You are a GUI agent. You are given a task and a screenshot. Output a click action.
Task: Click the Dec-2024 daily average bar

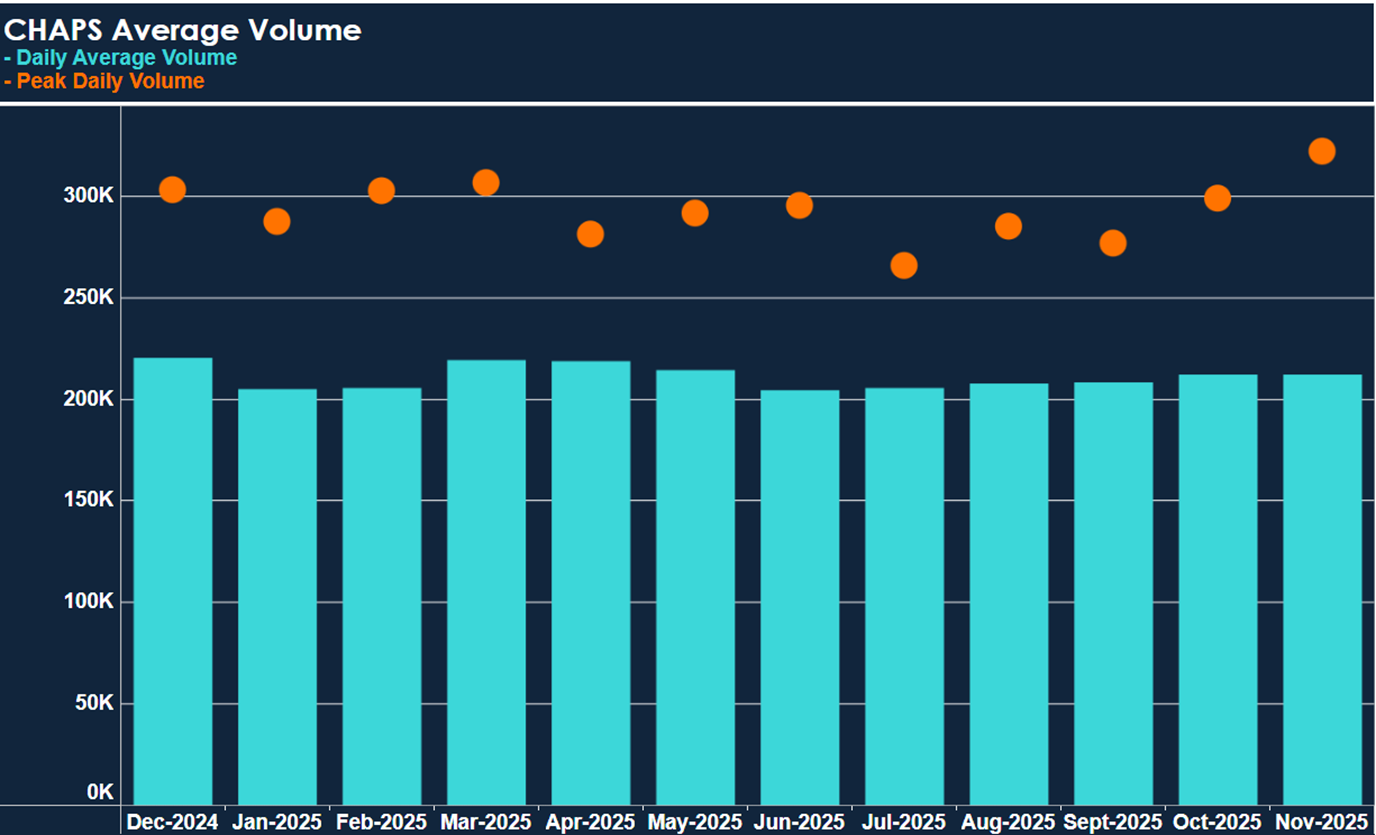click(173, 580)
